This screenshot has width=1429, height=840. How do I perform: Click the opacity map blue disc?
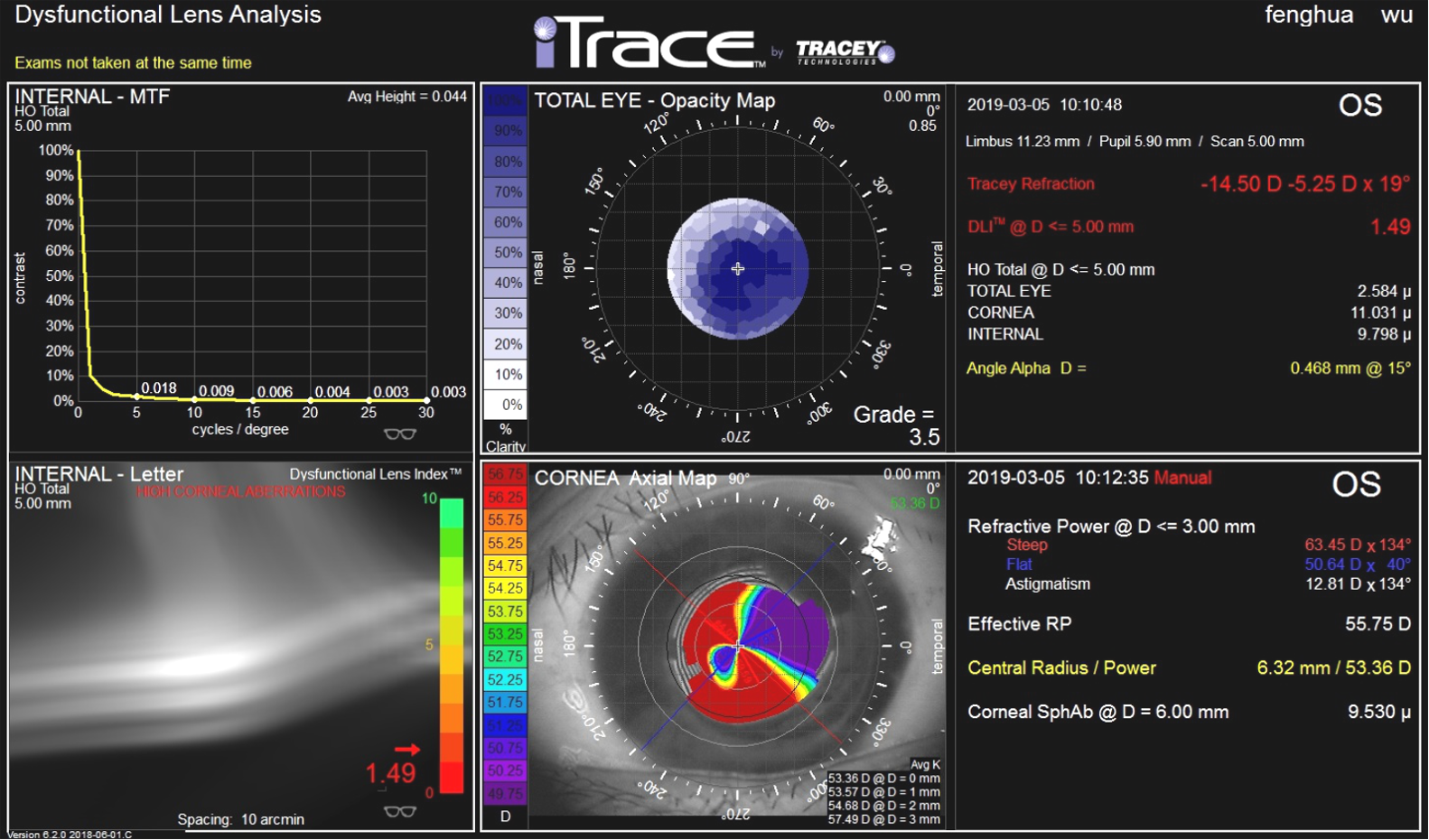[x=738, y=268]
